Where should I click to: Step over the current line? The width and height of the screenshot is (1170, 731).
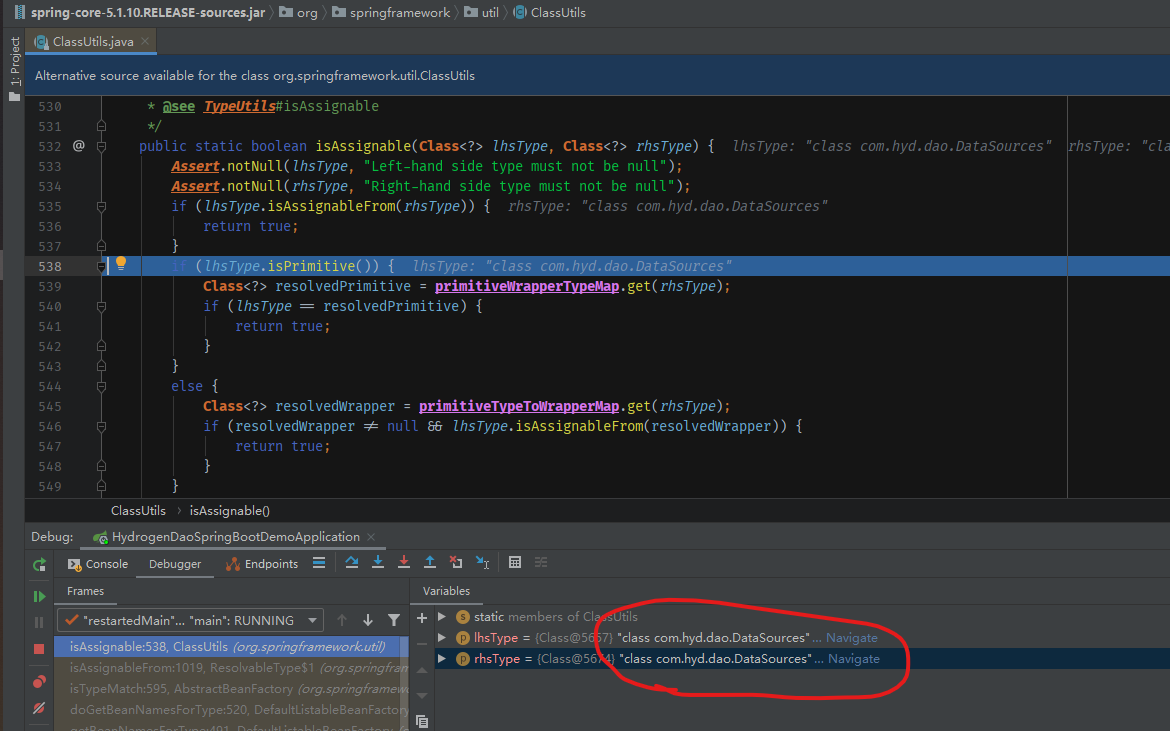pyautogui.click(x=352, y=562)
